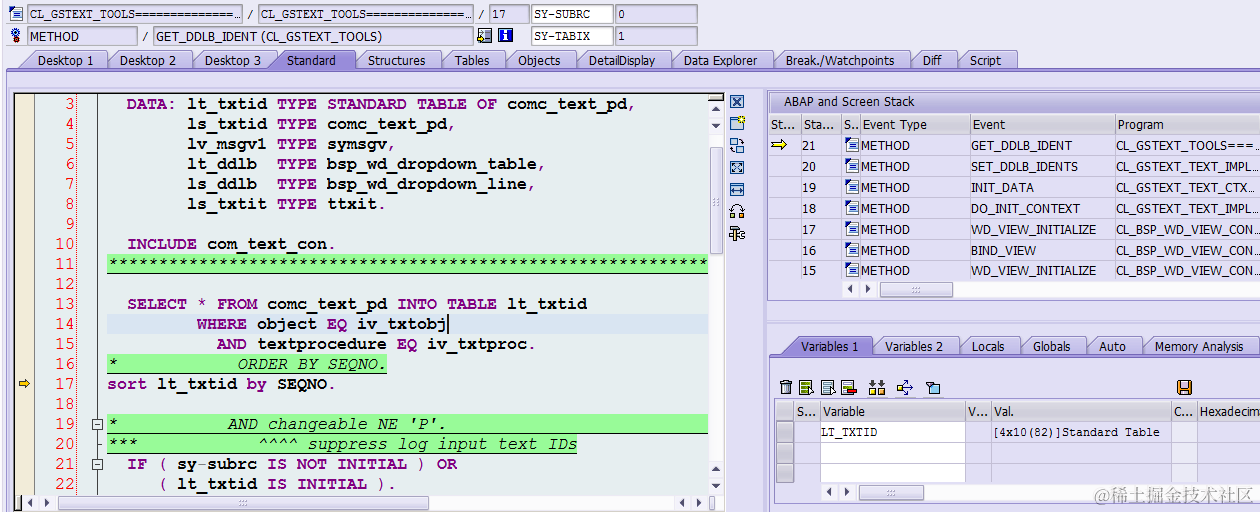The image size is (1260, 512).
Task: Click the blue information icon
Action: (505, 36)
